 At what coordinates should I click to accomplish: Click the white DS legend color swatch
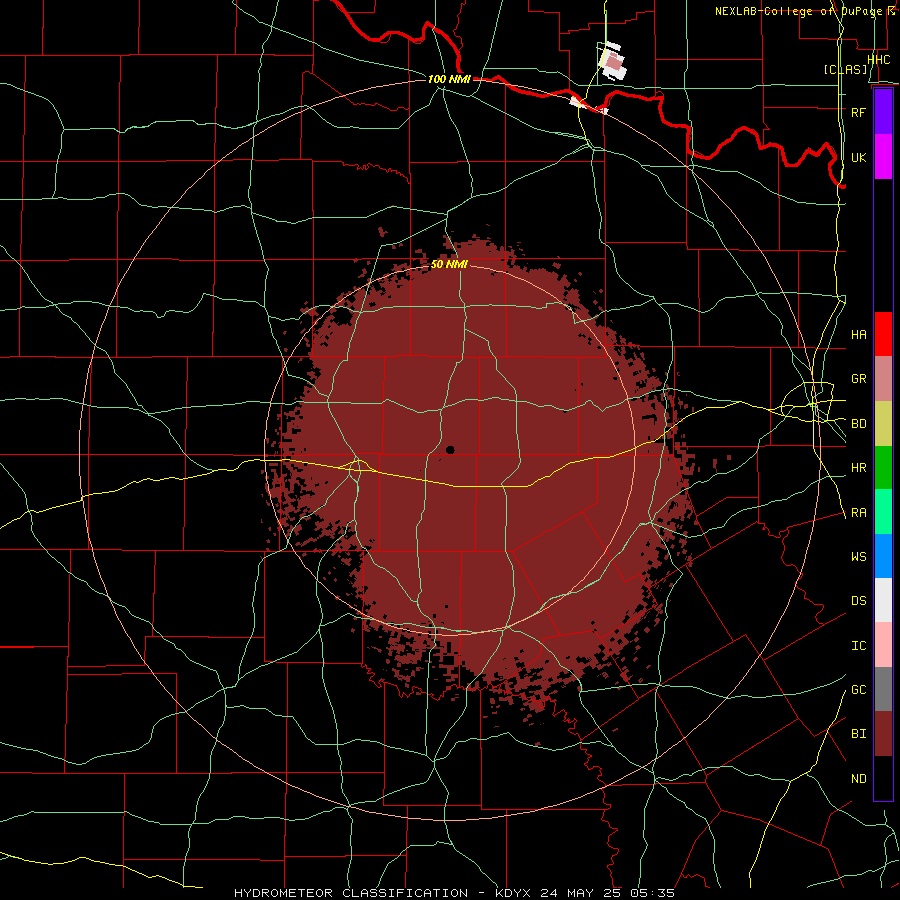coord(883,600)
